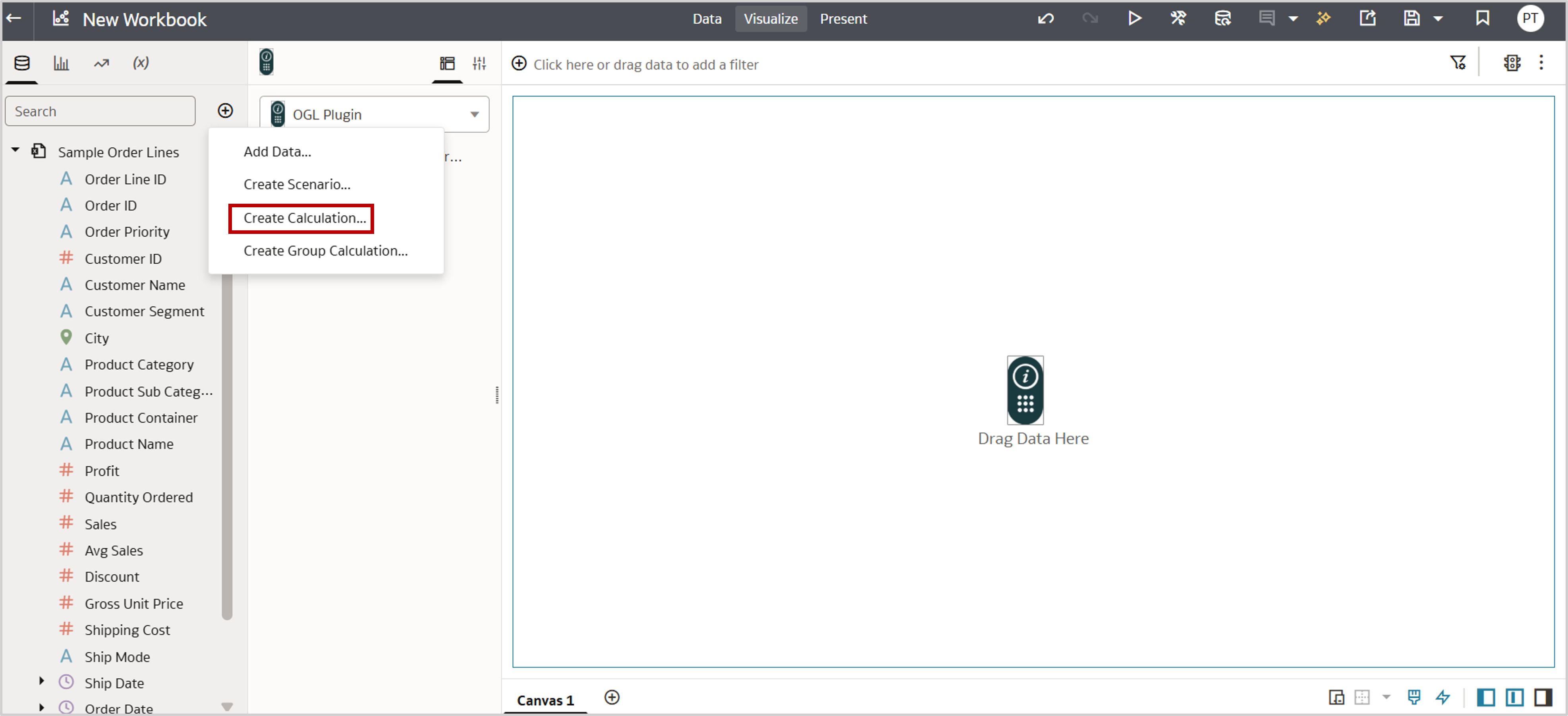The width and height of the screenshot is (1568, 716).
Task: Click the add filter bar text
Action: [645, 65]
